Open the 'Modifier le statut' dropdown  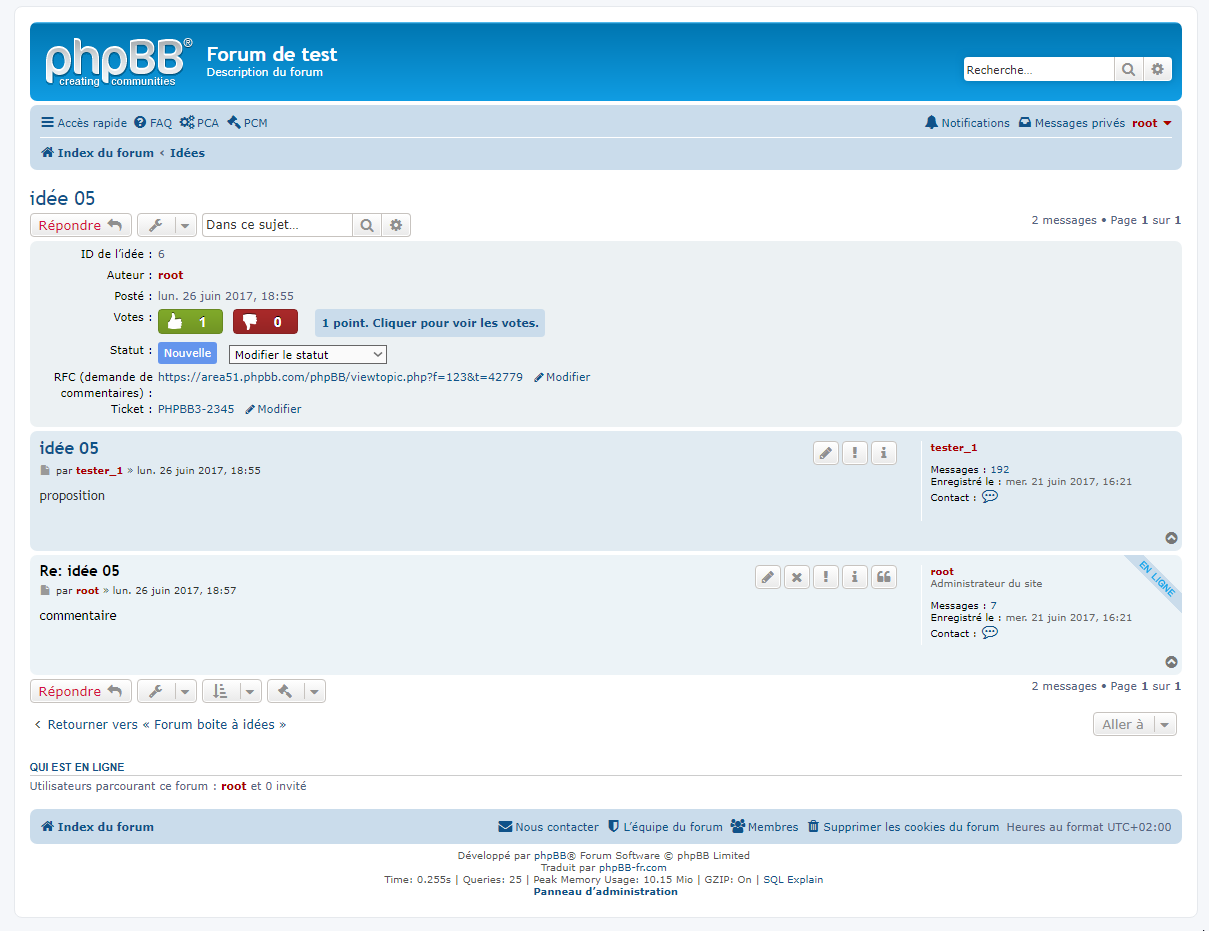pyautogui.click(x=307, y=355)
